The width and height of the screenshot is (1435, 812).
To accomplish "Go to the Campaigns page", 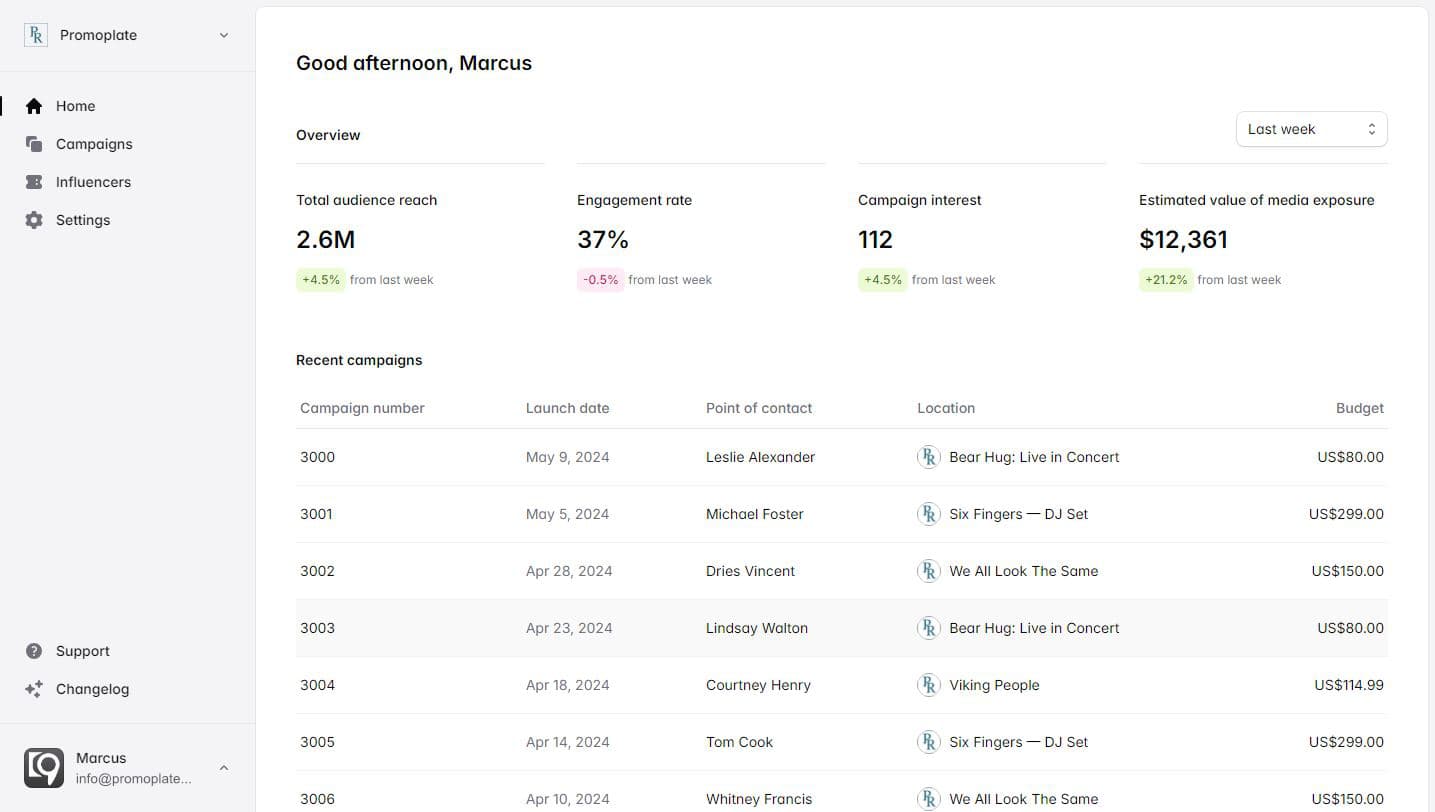I will (x=94, y=144).
